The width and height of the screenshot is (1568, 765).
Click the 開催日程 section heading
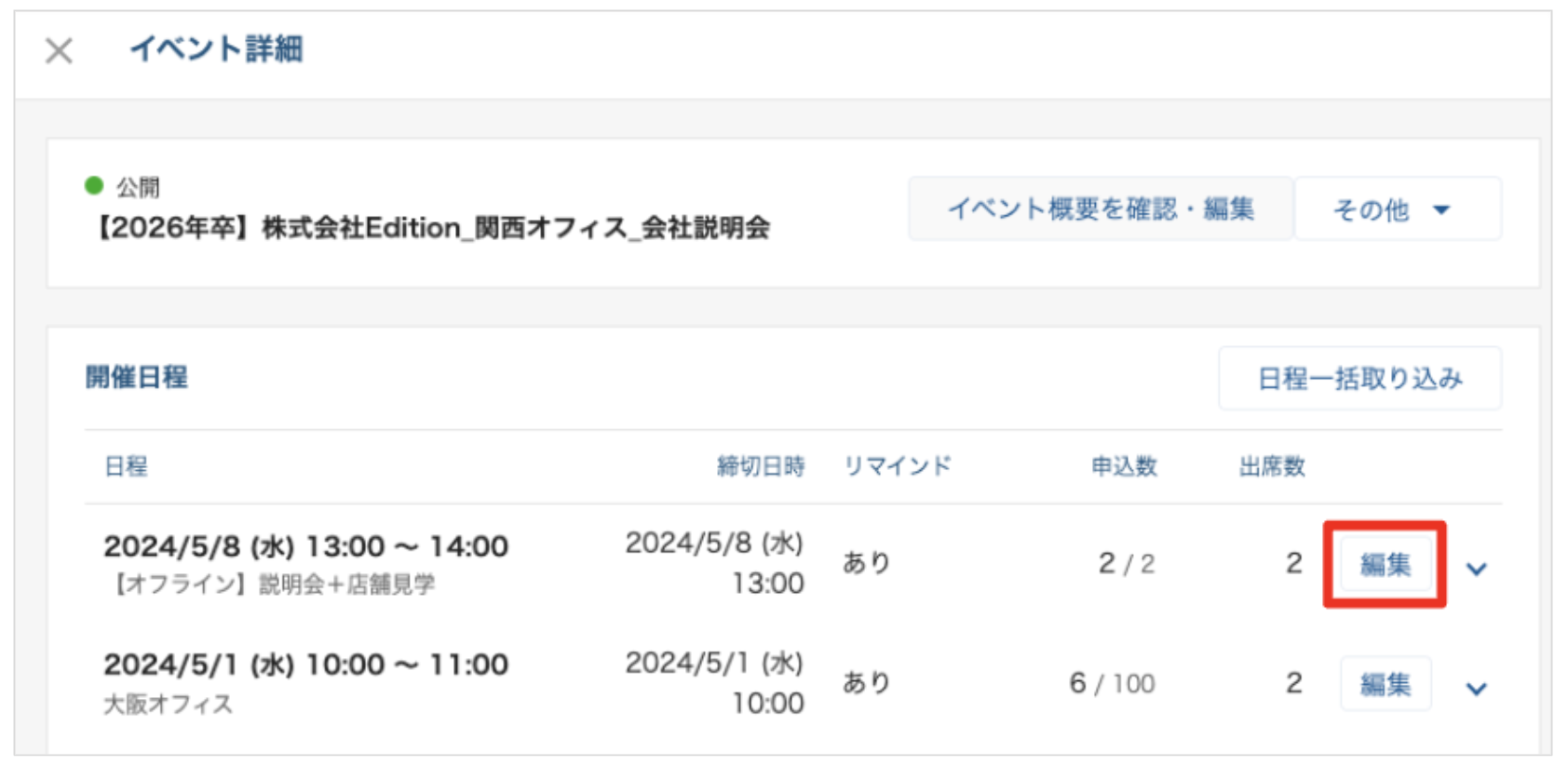click(137, 377)
